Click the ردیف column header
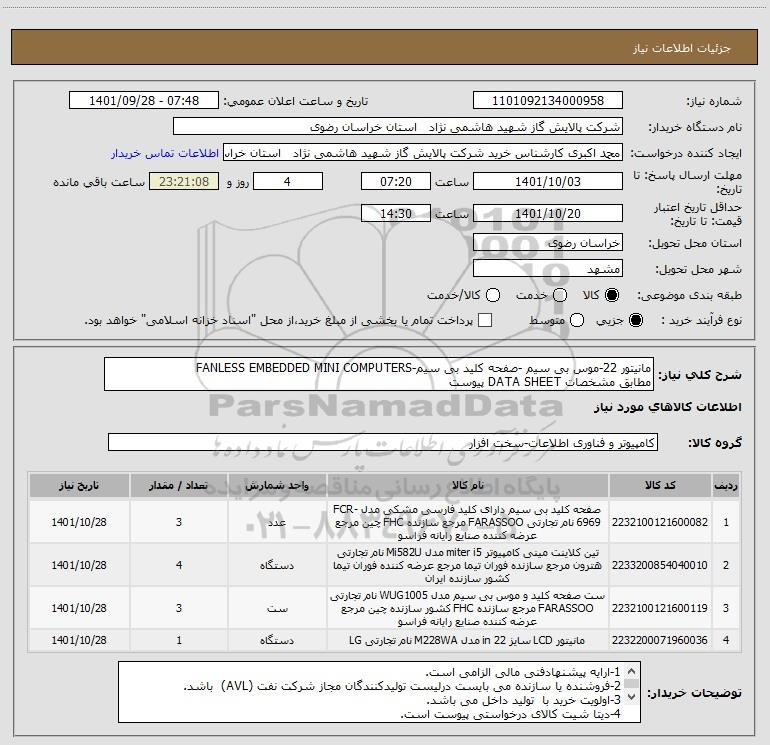This screenshot has width=770, height=745. click(x=726, y=485)
